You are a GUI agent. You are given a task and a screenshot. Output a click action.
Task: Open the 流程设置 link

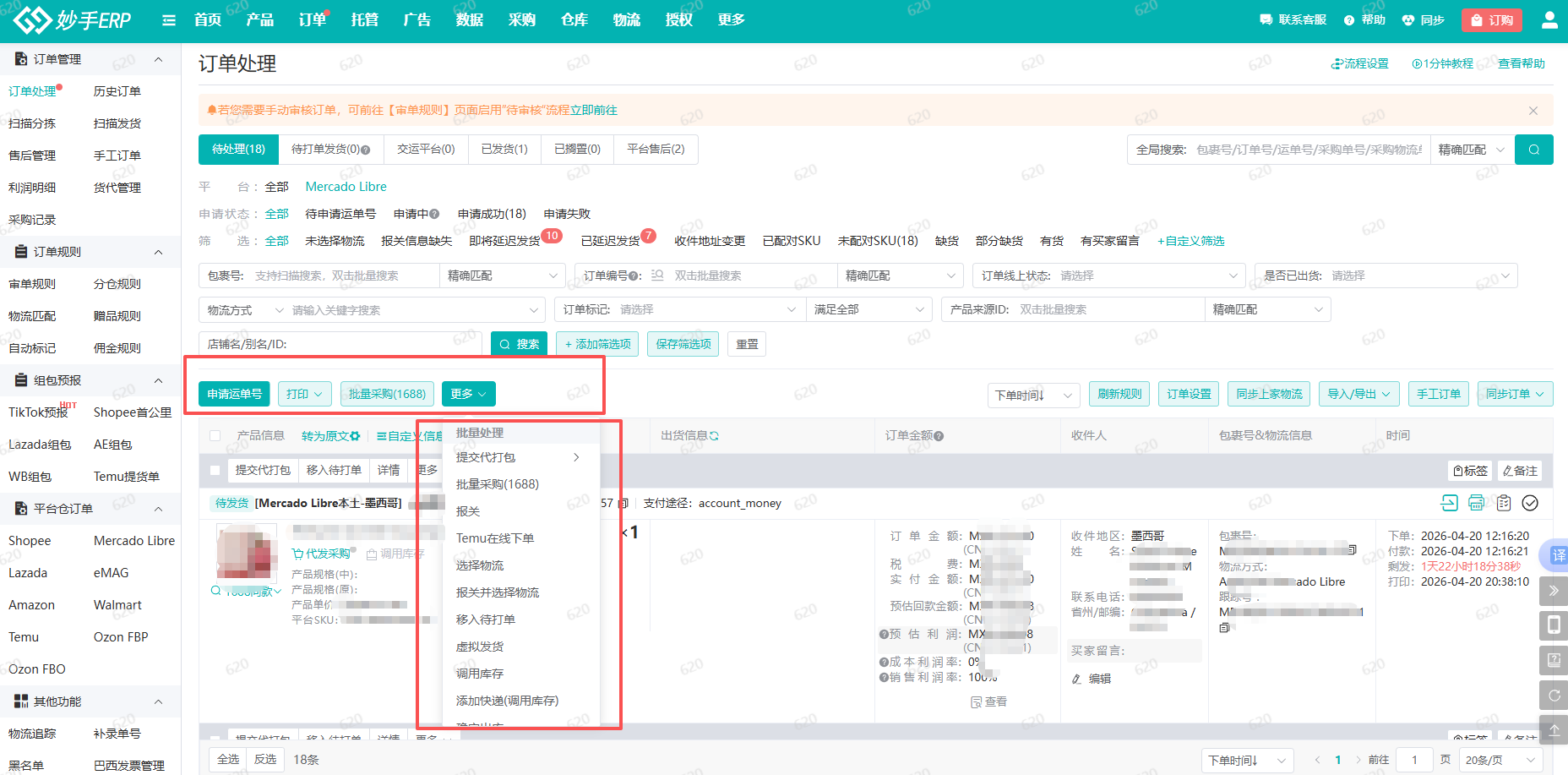(x=1360, y=63)
